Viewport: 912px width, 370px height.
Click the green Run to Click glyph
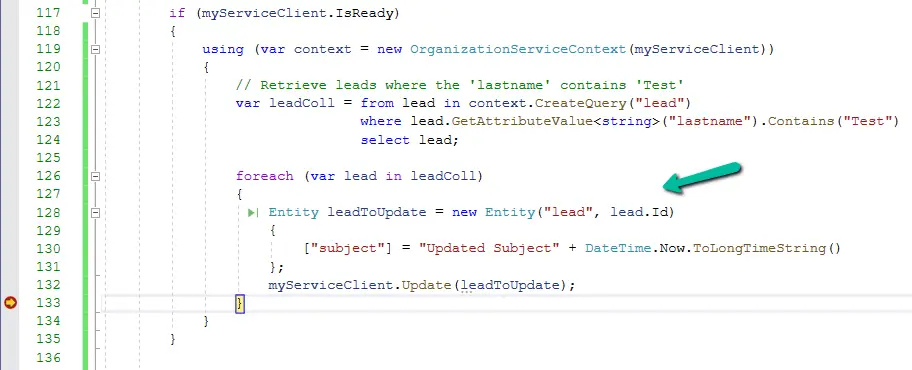point(253,213)
